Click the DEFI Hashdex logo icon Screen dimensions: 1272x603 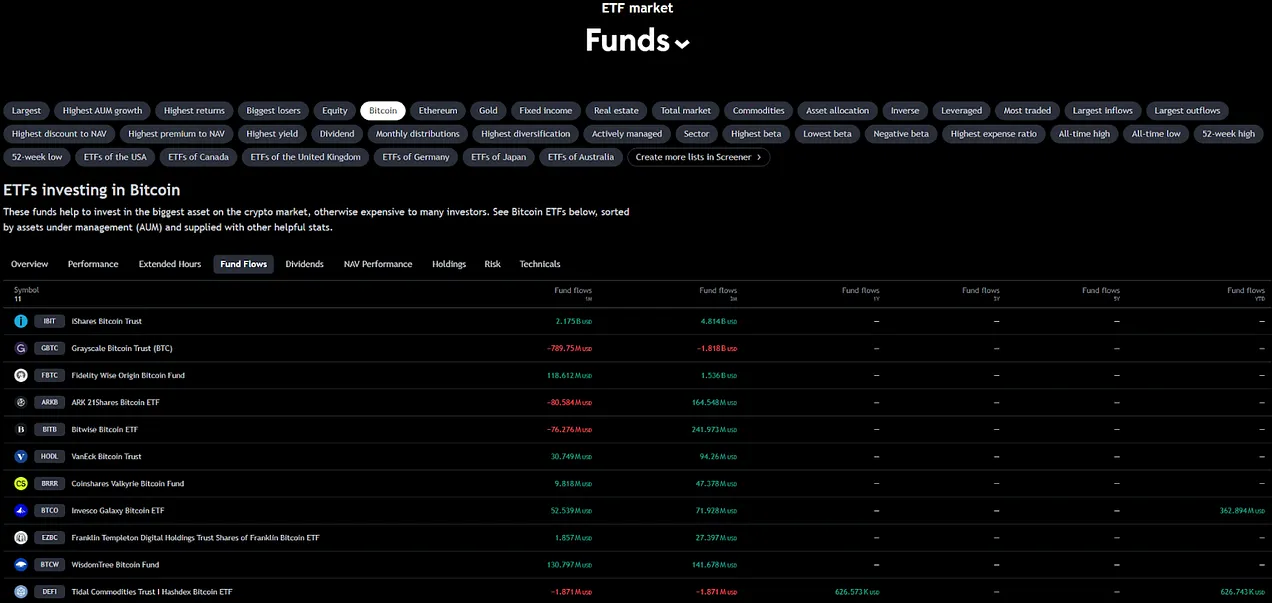coord(21,591)
